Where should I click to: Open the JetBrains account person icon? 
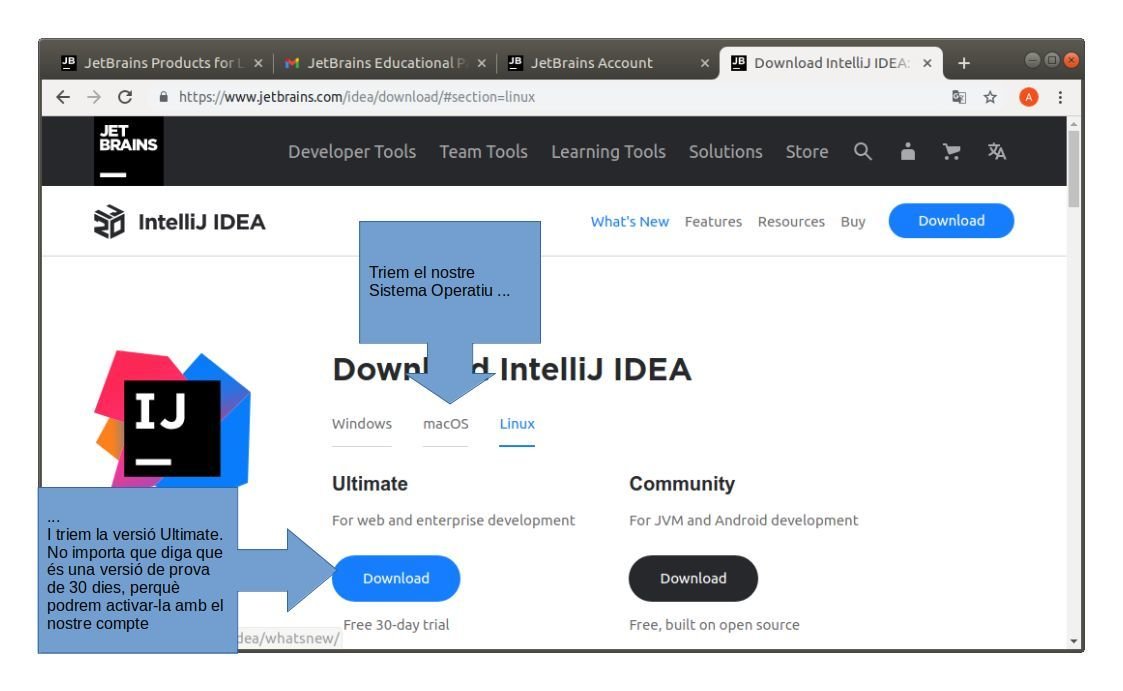[907, 151]
